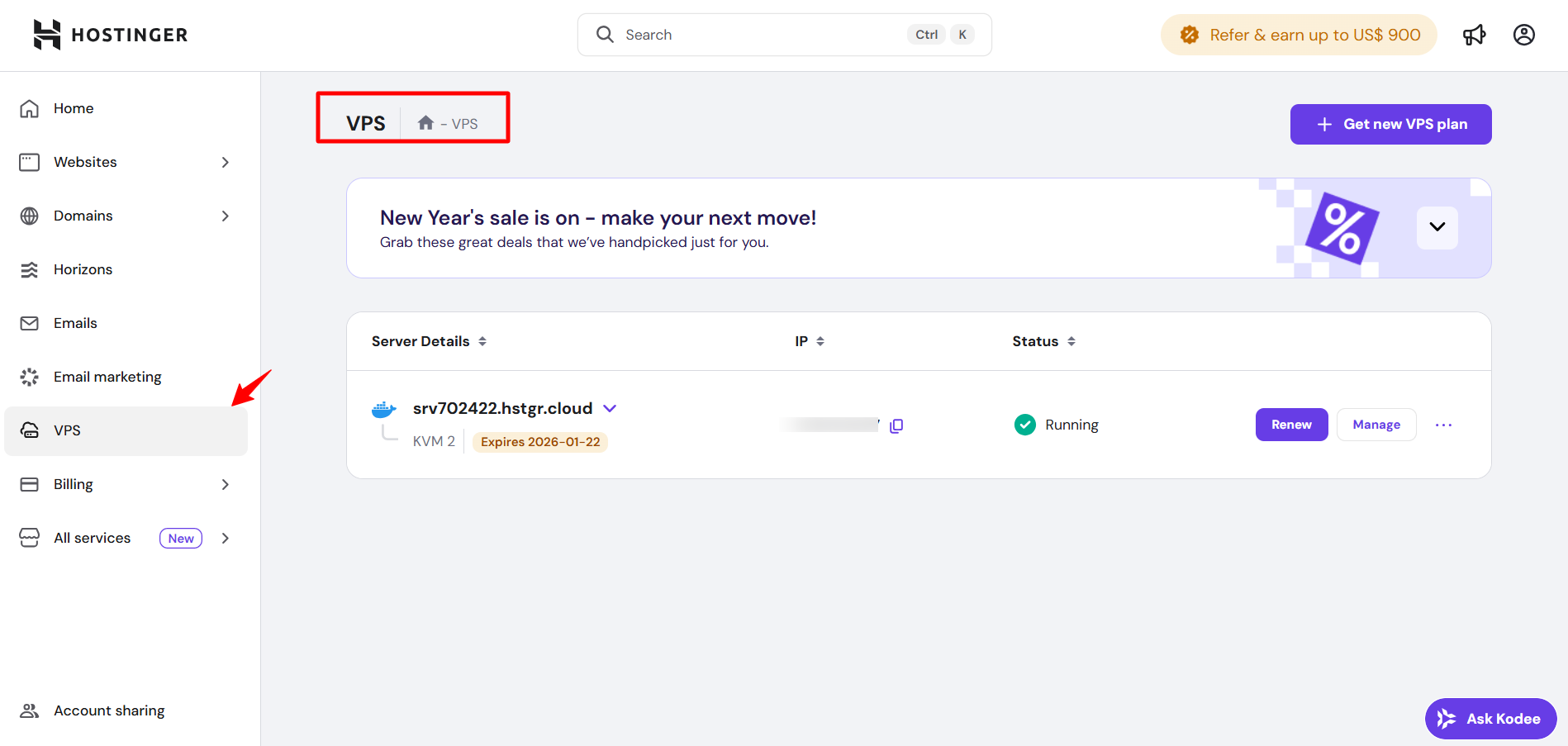Focus the Search input field
The height and width of the screenshot is (746, 1568).
(x=784, y=35)
